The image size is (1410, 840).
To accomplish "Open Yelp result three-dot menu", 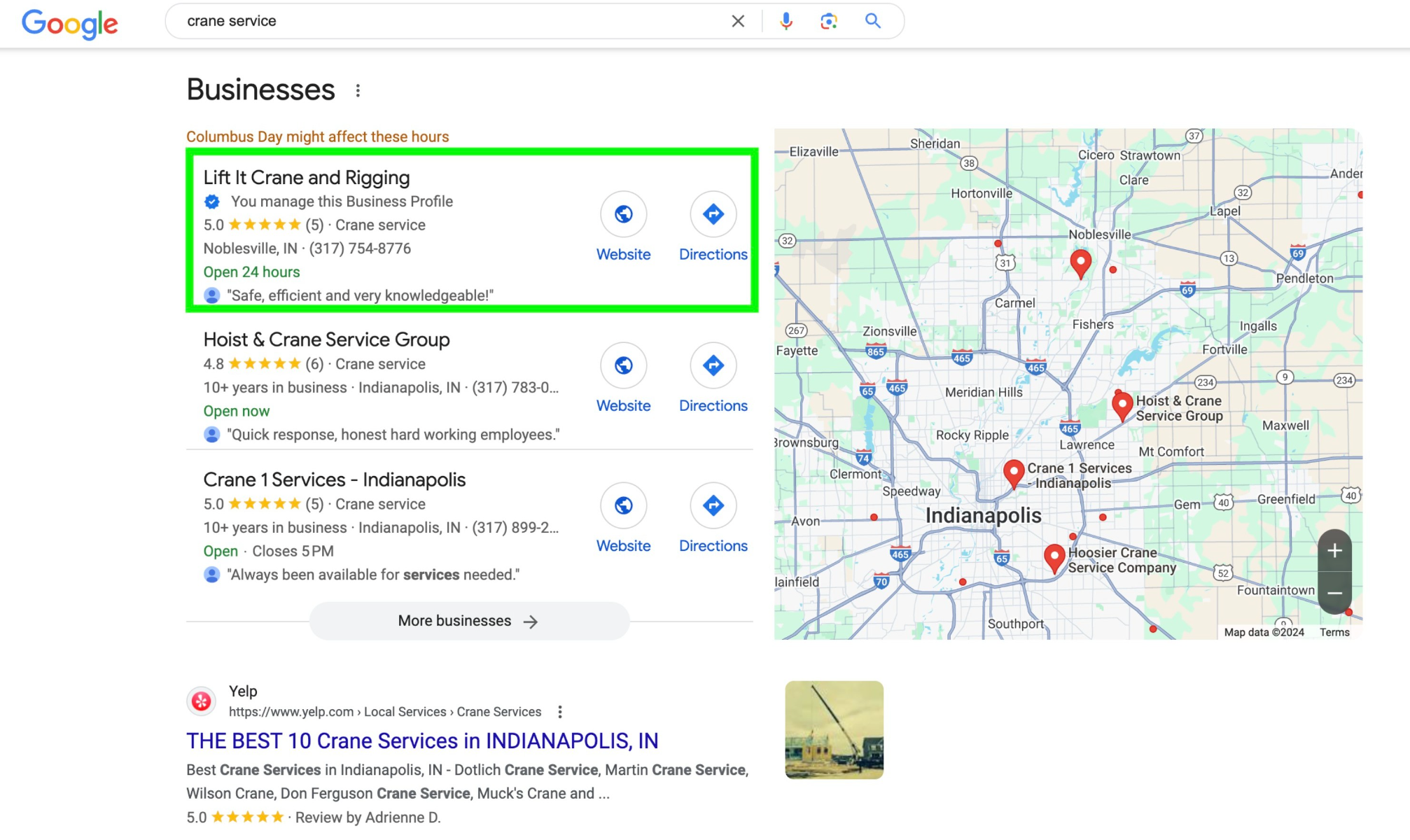I will (x=559, y=712).
